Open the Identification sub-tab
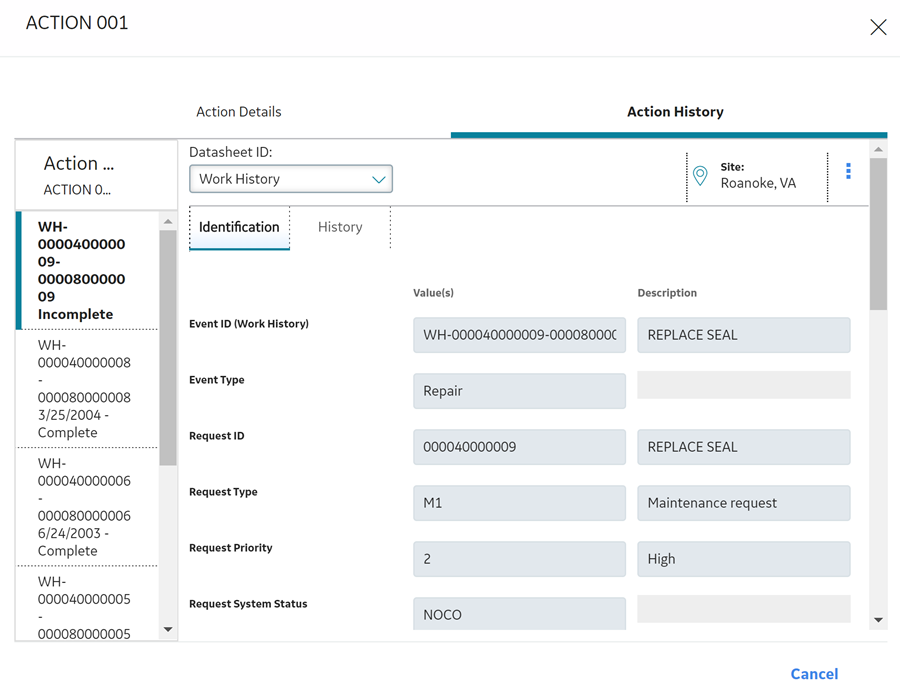 pyautogui.click(x=239, y=227)
